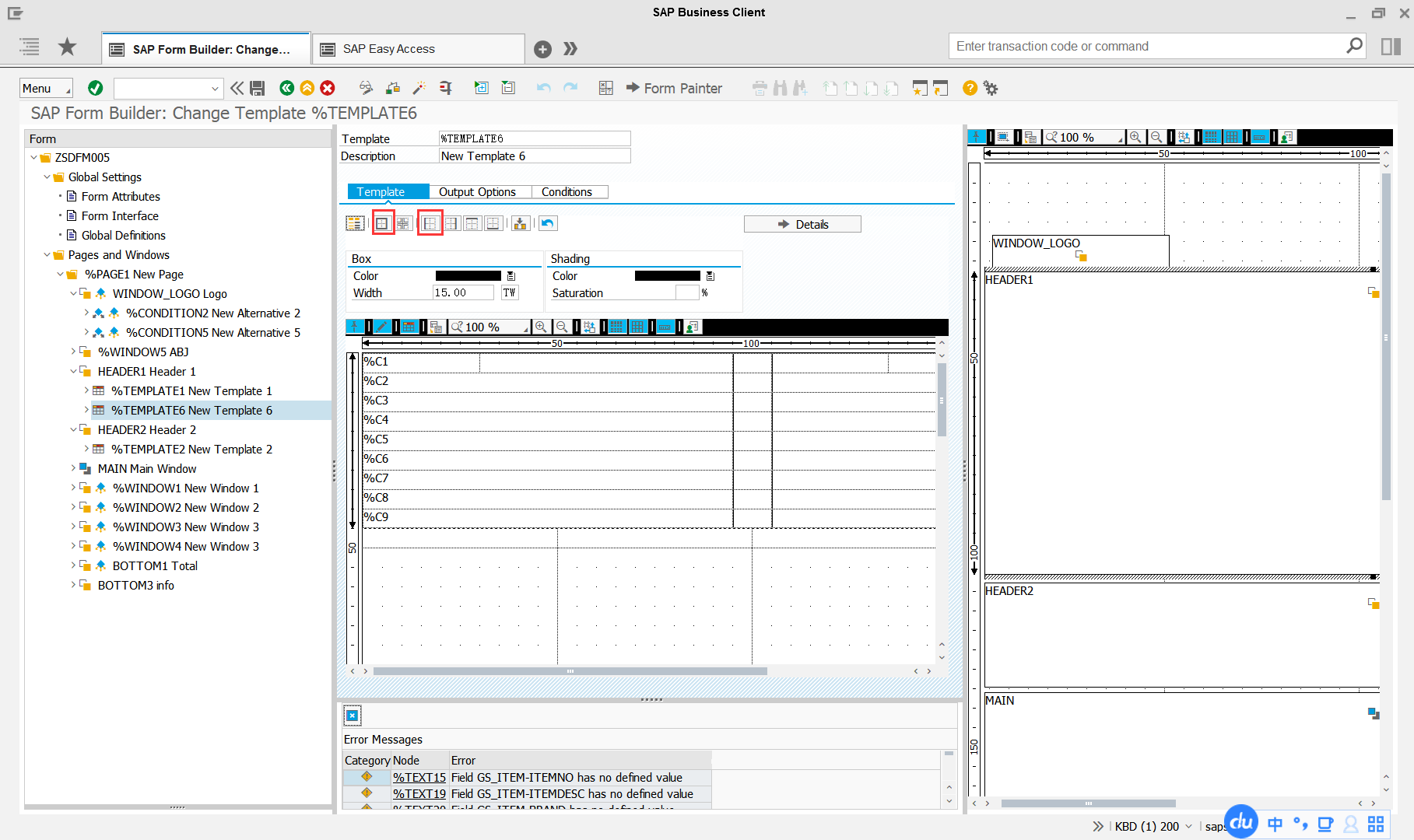
Task: Open the Box Color picker icon
Action: [511, 276]
